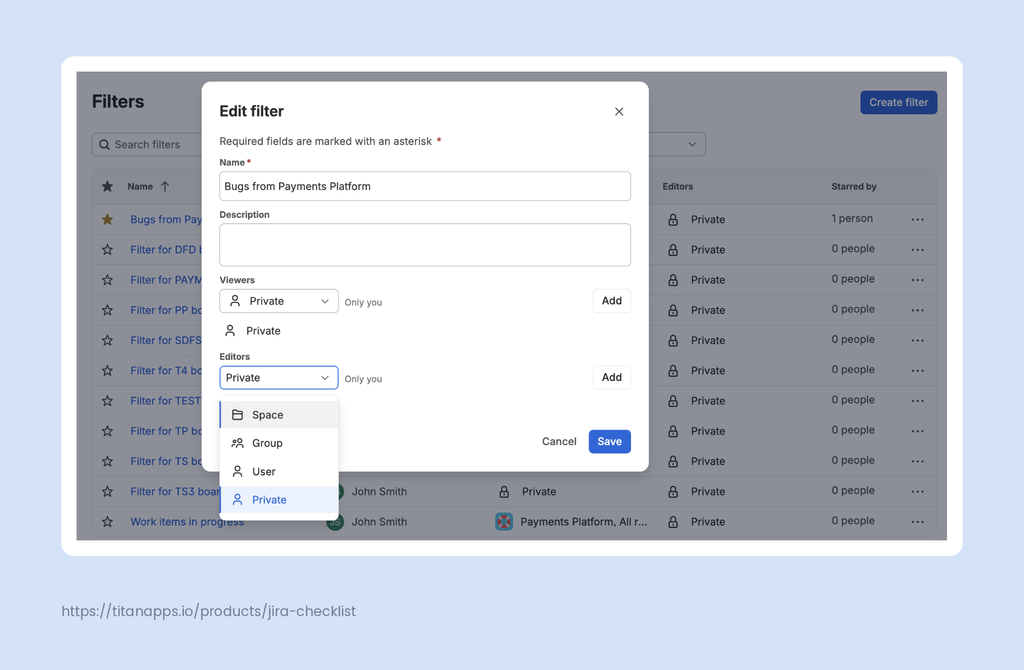The image size is (1024, 670).
Task: Open more actions menu for Filter for SDFS row
Action: (918, 340)
